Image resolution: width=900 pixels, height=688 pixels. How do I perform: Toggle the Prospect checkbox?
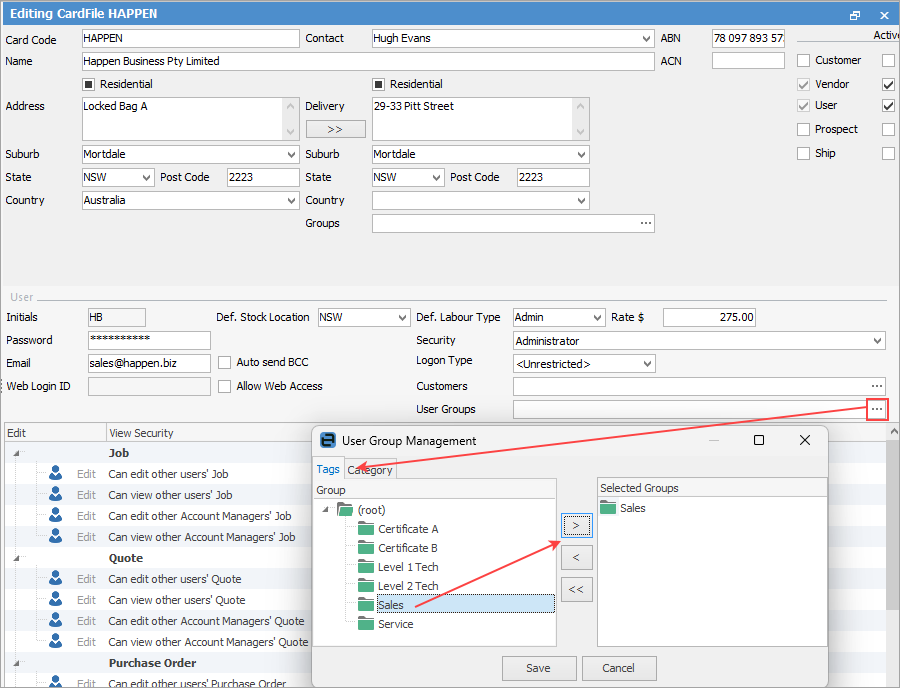point(803,129)
